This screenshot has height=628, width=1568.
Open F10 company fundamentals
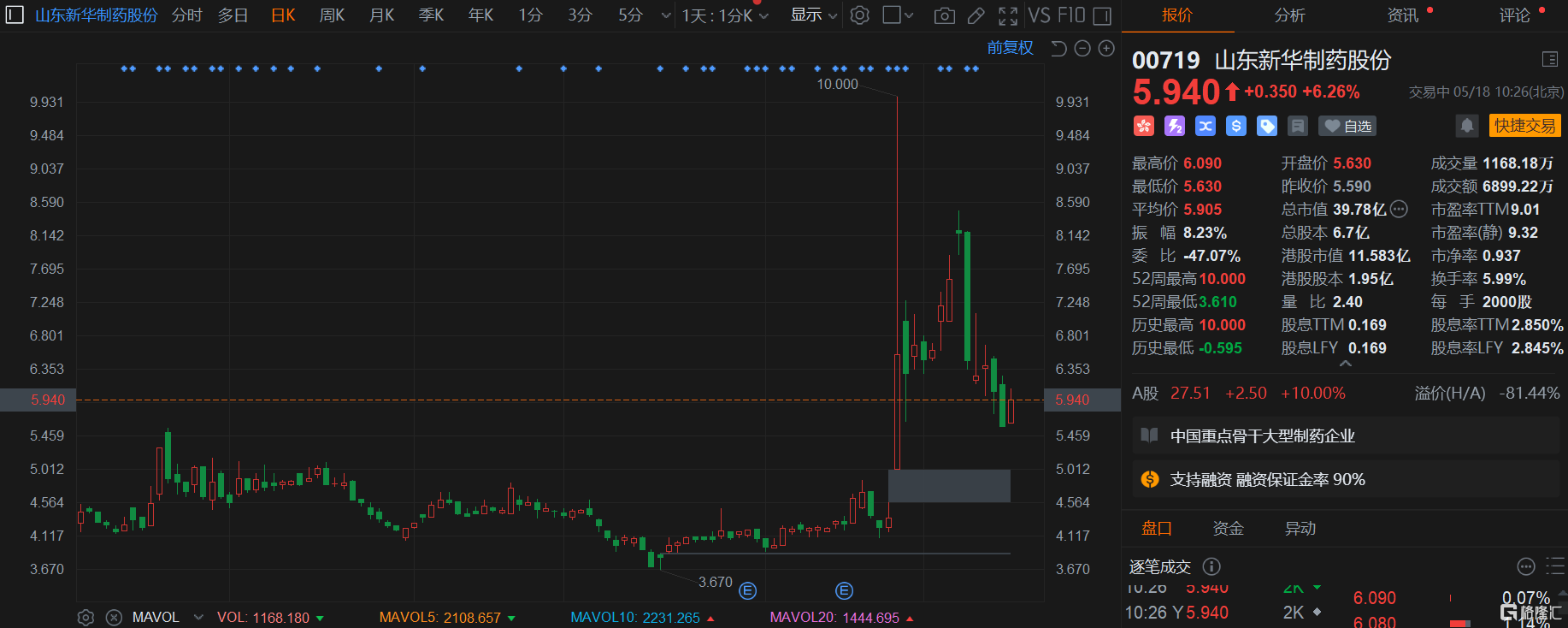pos(1070,15)
